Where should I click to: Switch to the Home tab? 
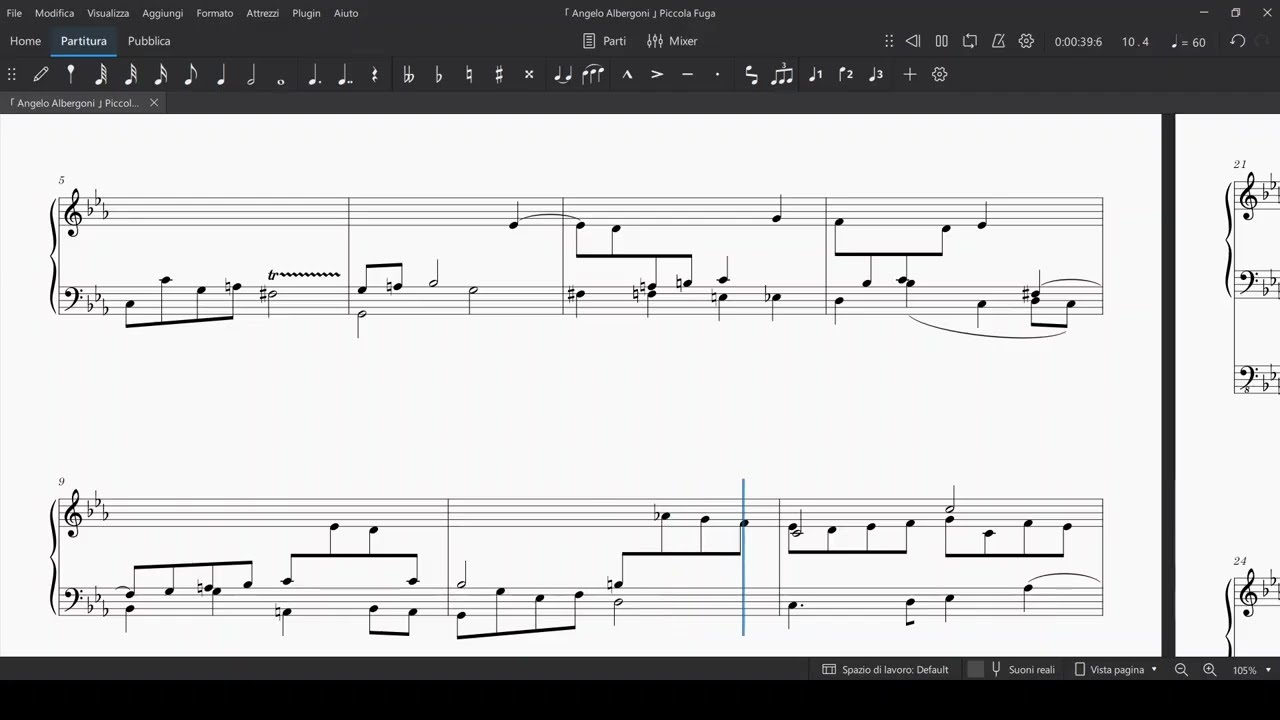[25, 41]
